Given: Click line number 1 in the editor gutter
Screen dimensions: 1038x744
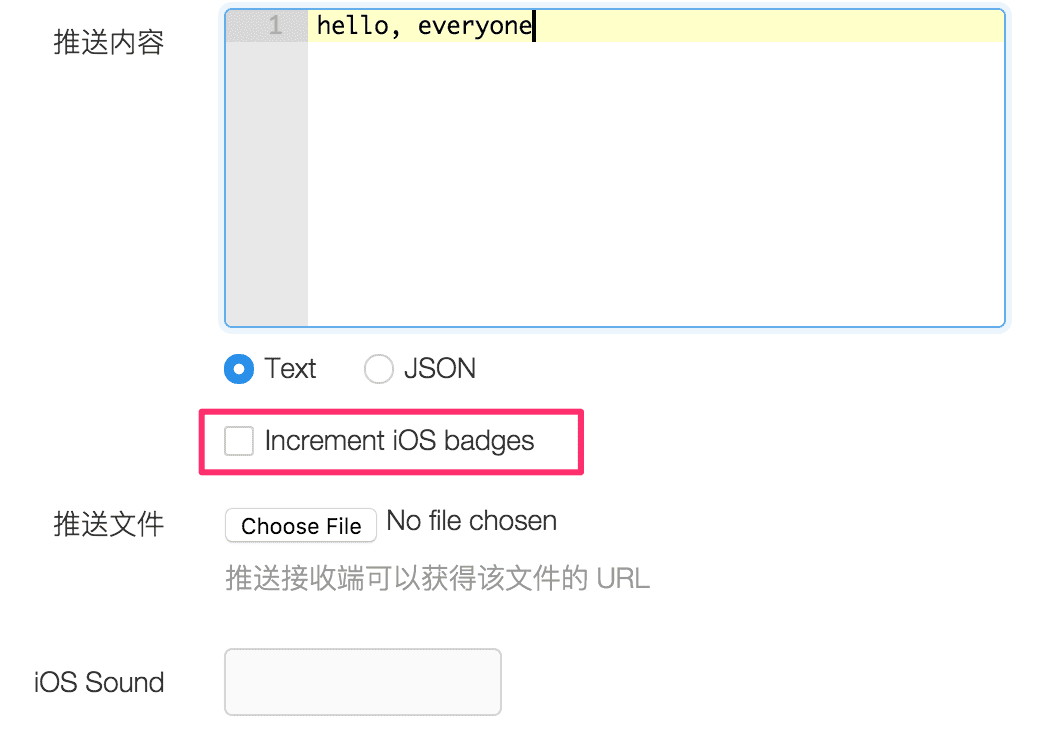Looking at the screenshot, I should [274, 26].
